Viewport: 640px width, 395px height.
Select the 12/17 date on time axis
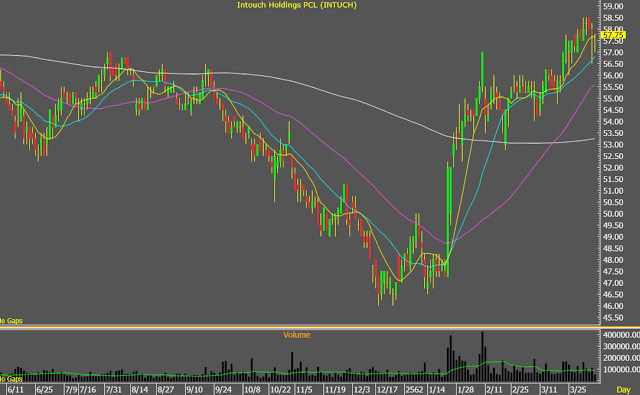coord(387,390)
